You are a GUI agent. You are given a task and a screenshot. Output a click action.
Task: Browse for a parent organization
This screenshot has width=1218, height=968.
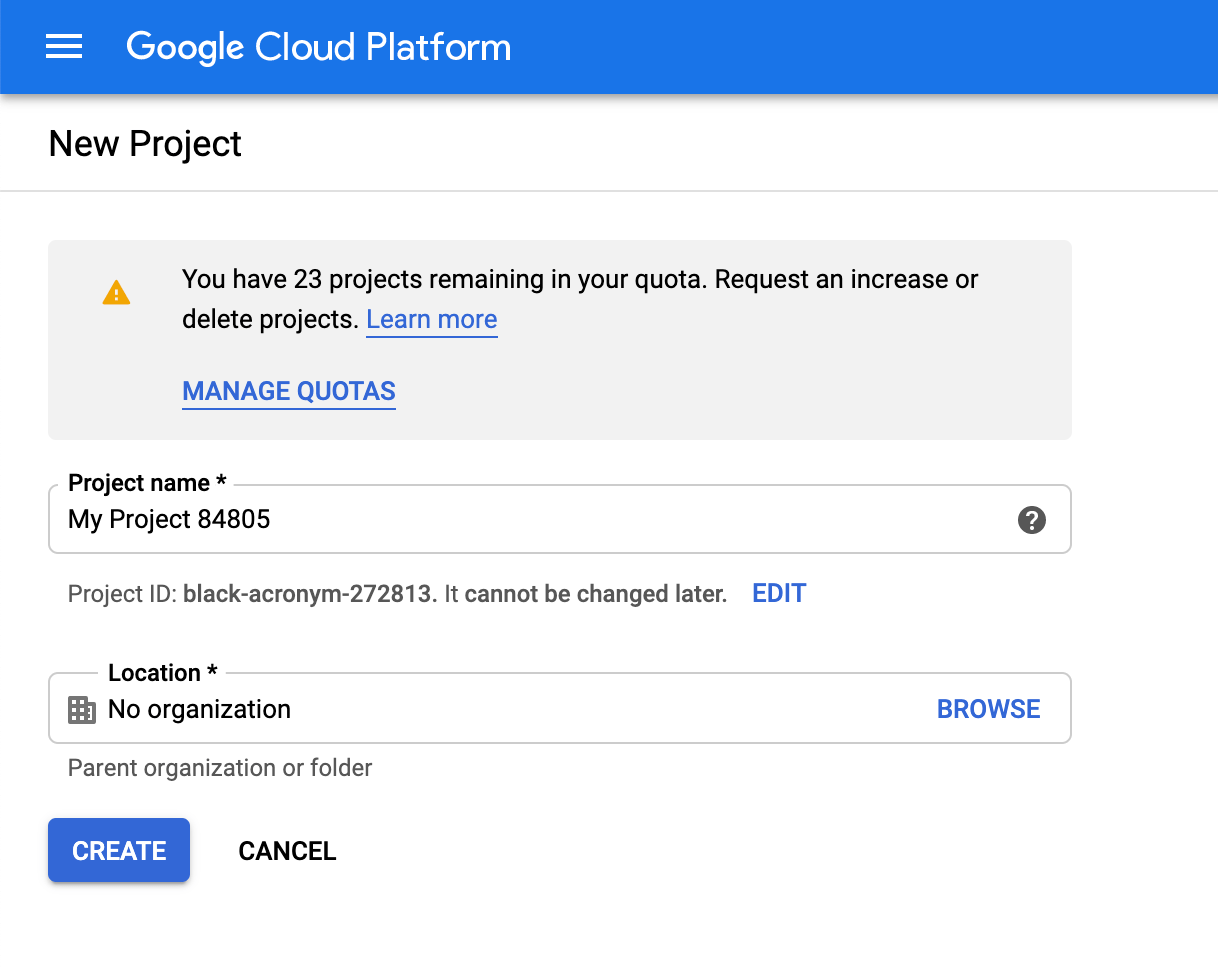[x=988, y=708]
